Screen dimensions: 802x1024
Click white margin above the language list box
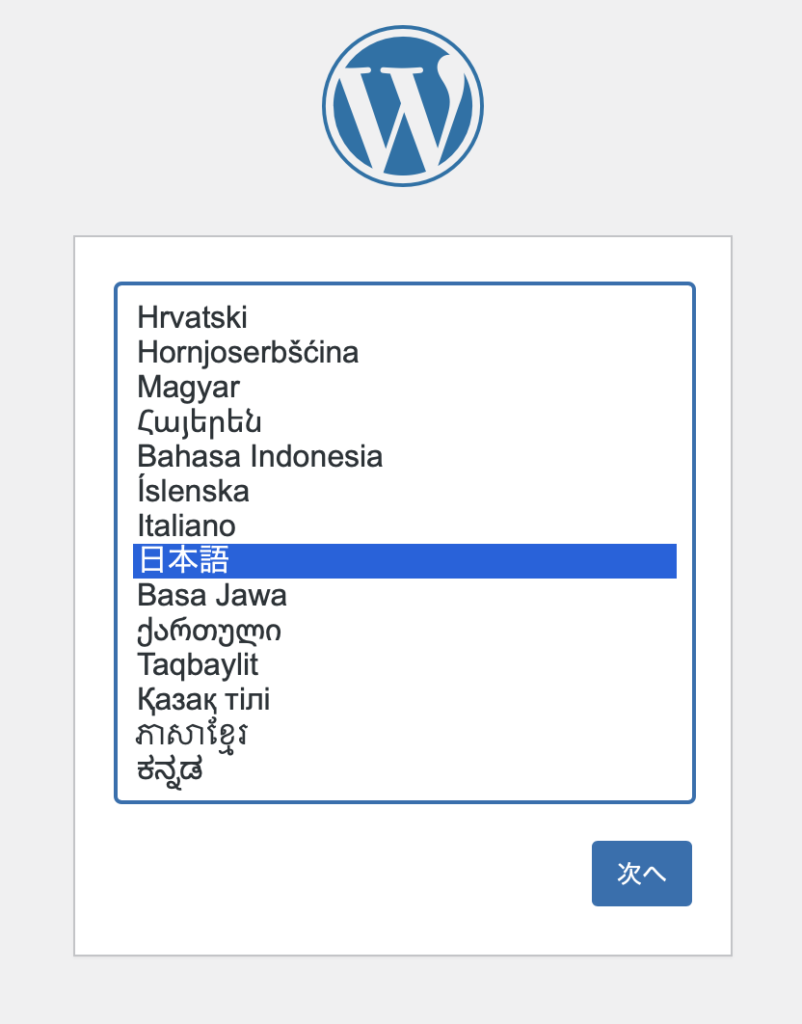tap(402, 260)
